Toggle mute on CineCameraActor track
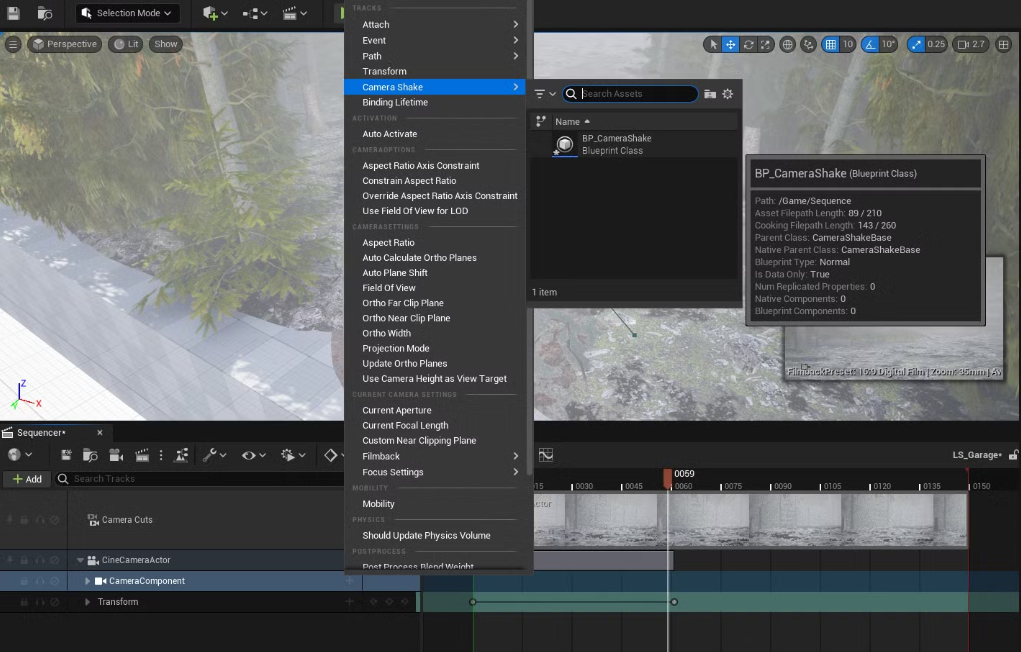 coord(55,560)
